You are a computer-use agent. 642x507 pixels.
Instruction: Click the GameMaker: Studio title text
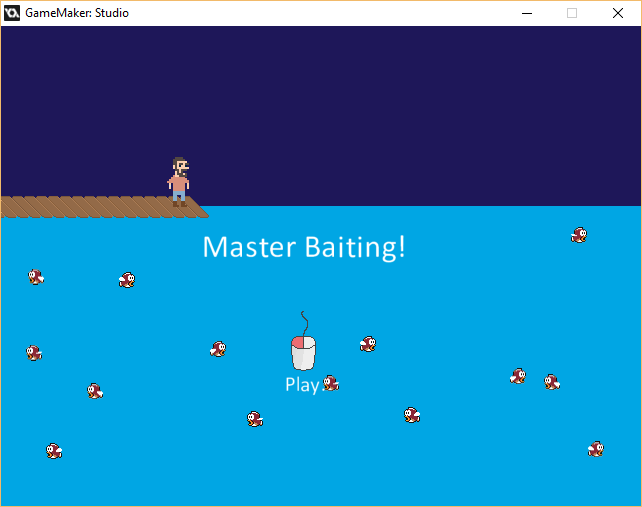[x=77, y=13]
